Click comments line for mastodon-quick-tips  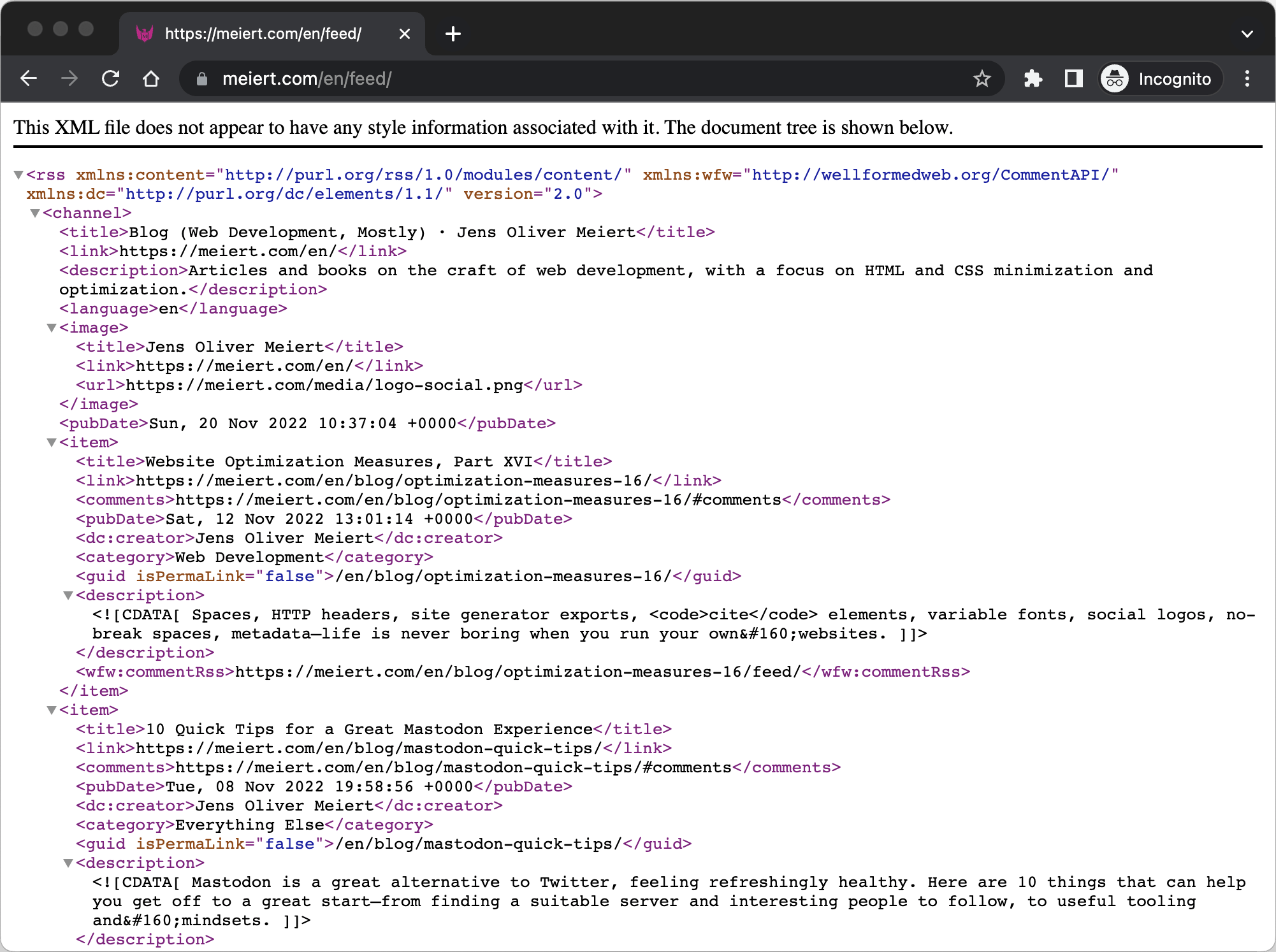(x=458, y=767)
